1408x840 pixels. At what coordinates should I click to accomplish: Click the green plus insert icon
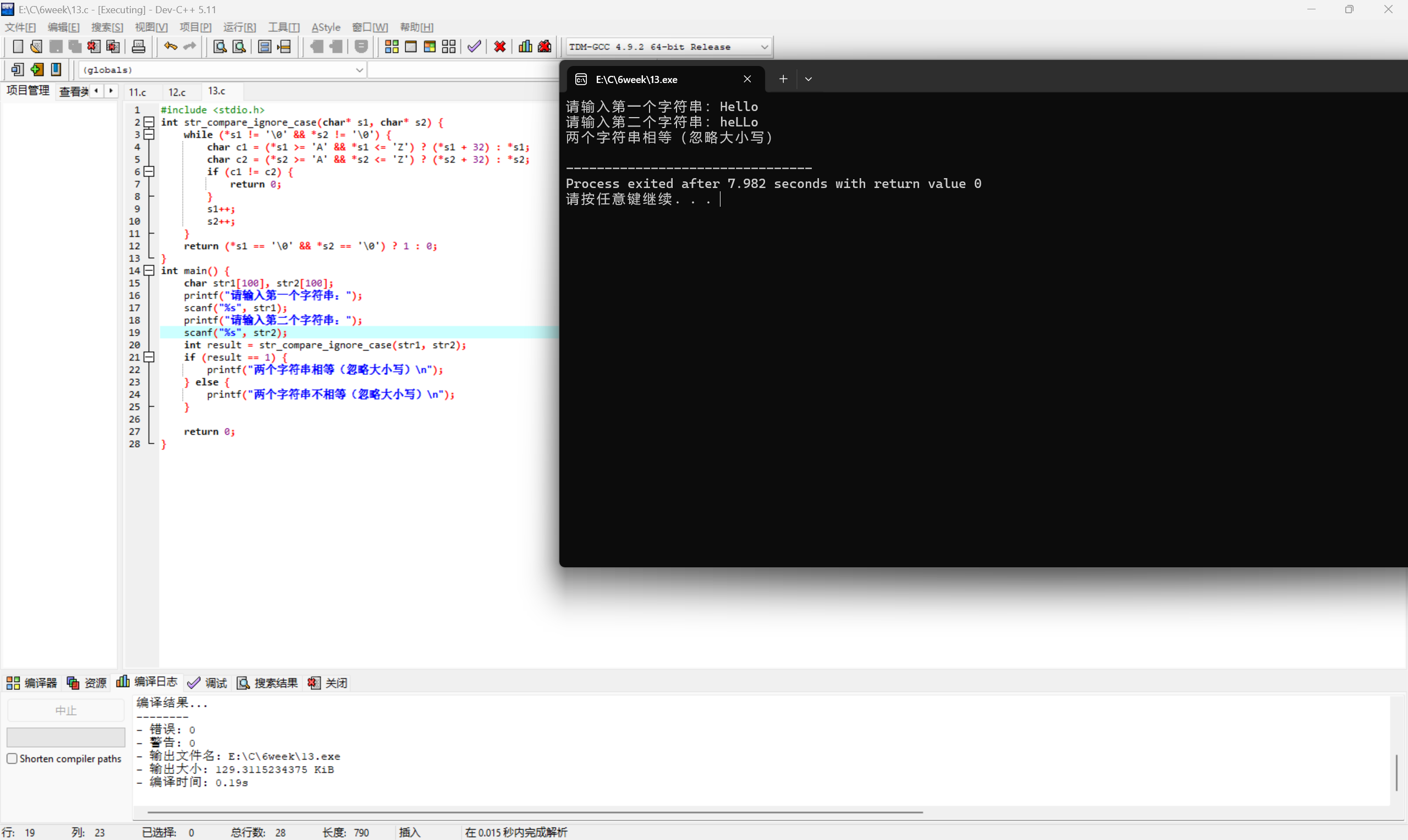(x=37, y=70)
